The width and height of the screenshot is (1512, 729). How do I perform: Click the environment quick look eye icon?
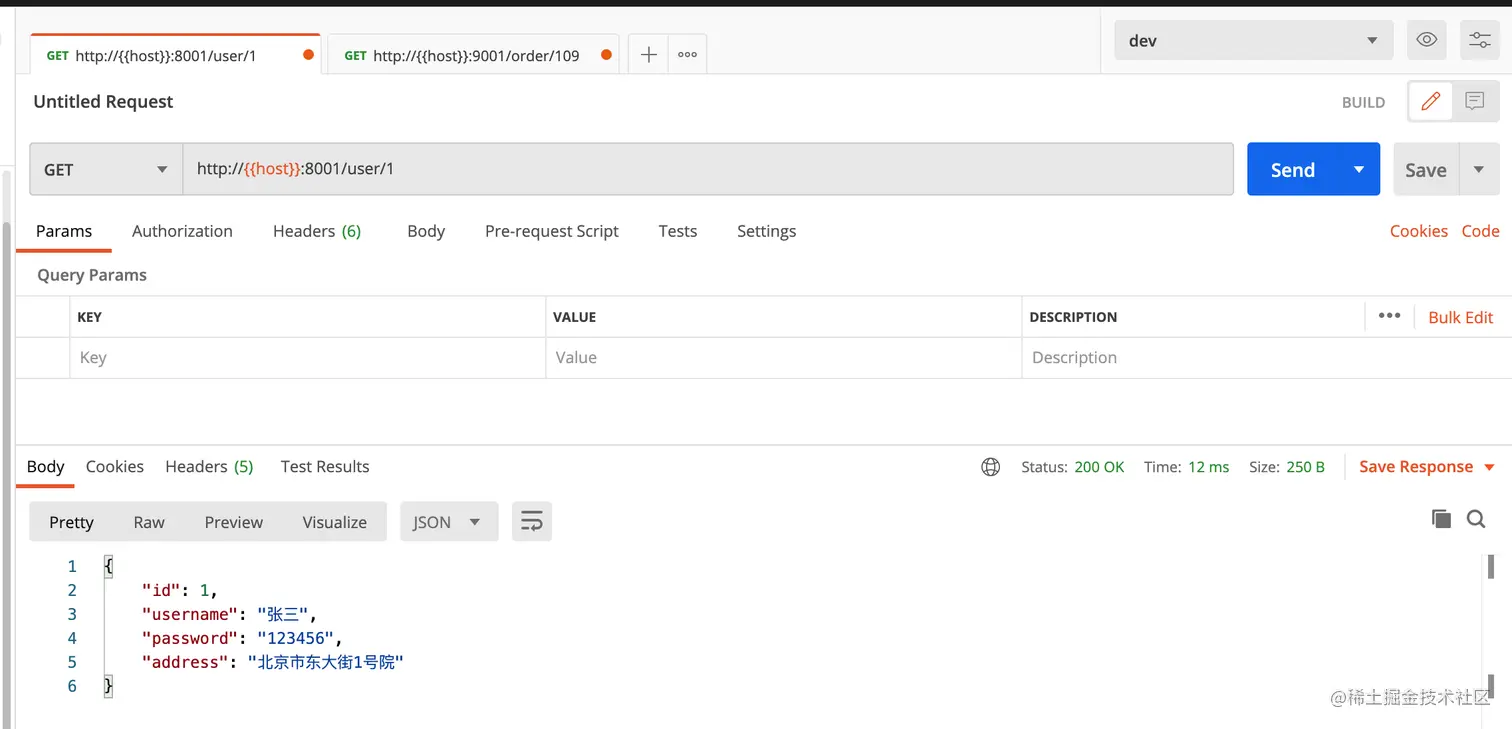(x=1427, y=40)
